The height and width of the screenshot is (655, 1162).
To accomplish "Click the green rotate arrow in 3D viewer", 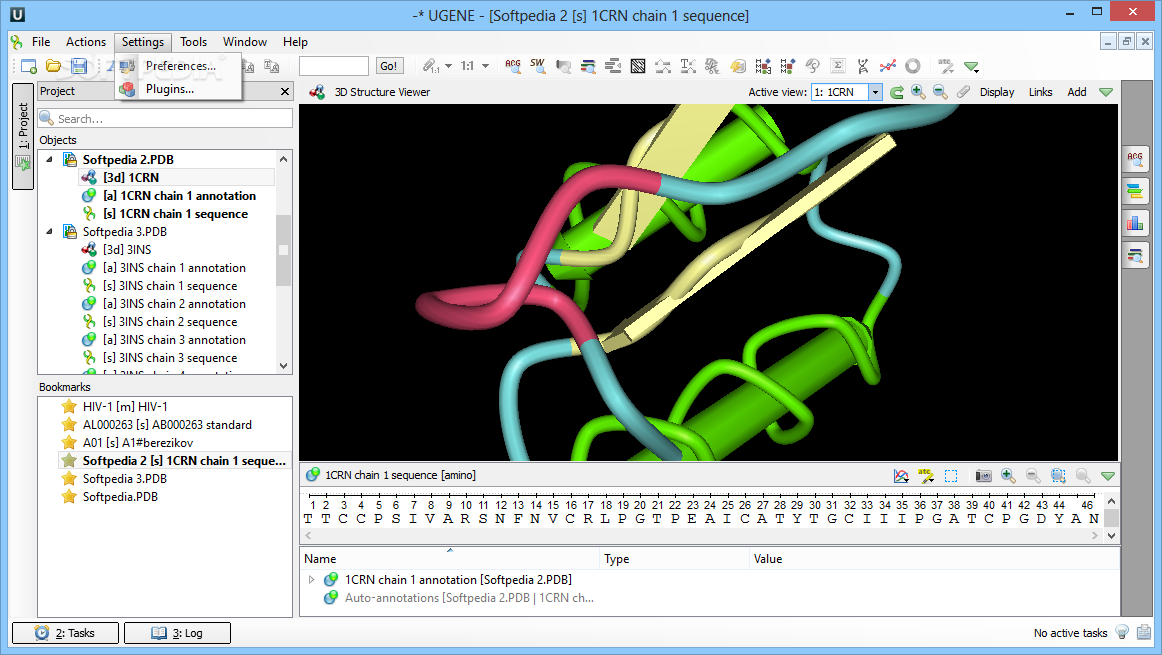I will (897, 92).
